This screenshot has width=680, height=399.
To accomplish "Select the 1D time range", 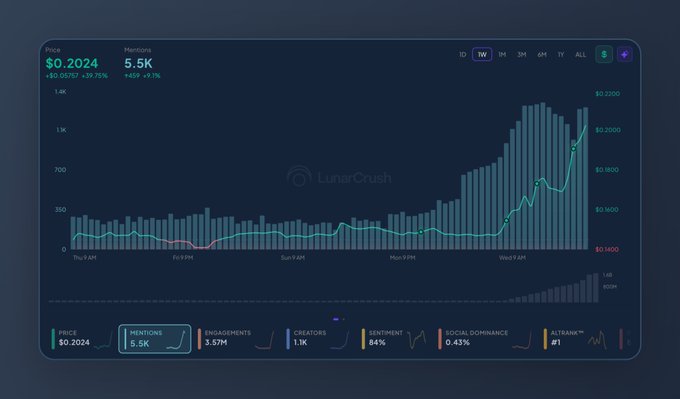I will coord(462,54).
